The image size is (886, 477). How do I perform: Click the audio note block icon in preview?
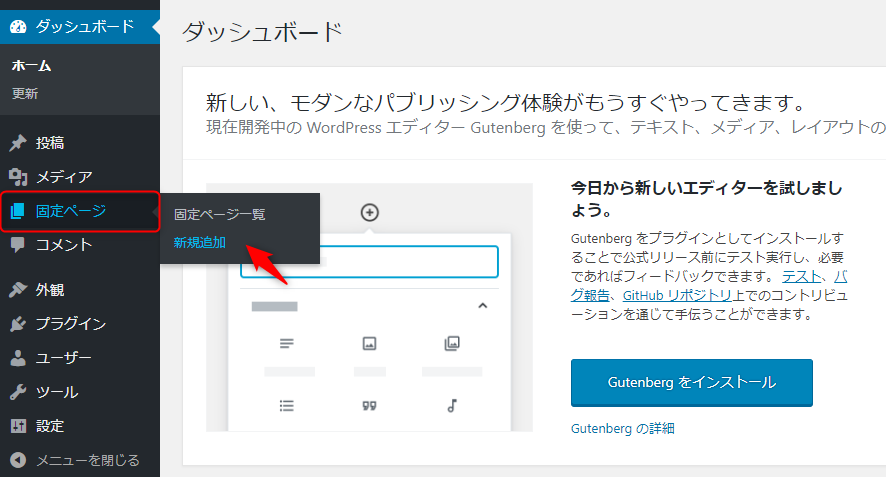(452, 406)
